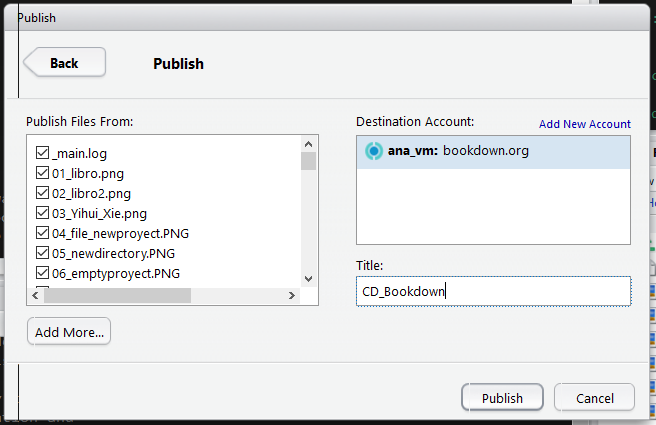656x425 pixels.
Task: Deselect 03_Yihui_Xie.png checkbox
Action: point(43,213)
